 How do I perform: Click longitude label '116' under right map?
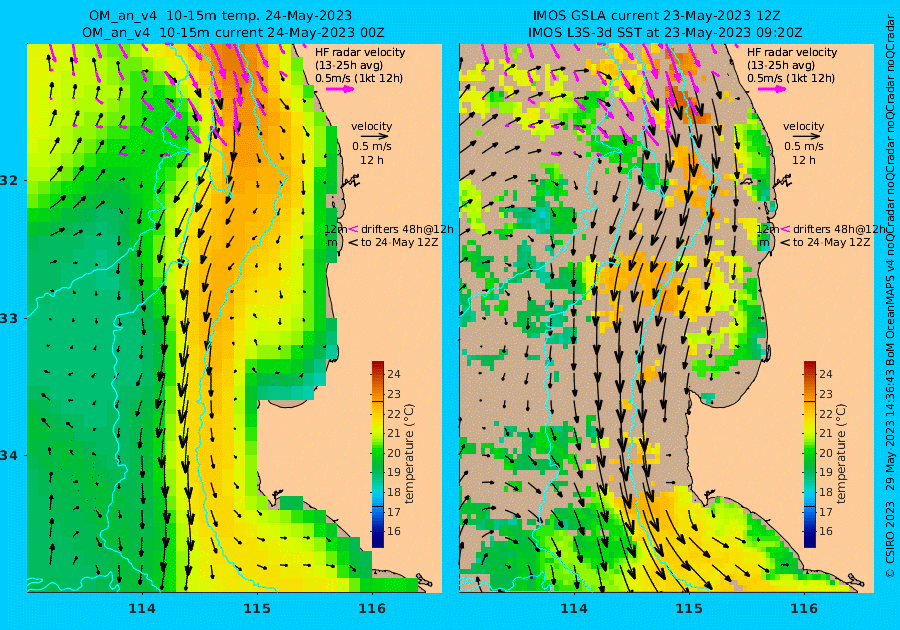pos(804,608)
